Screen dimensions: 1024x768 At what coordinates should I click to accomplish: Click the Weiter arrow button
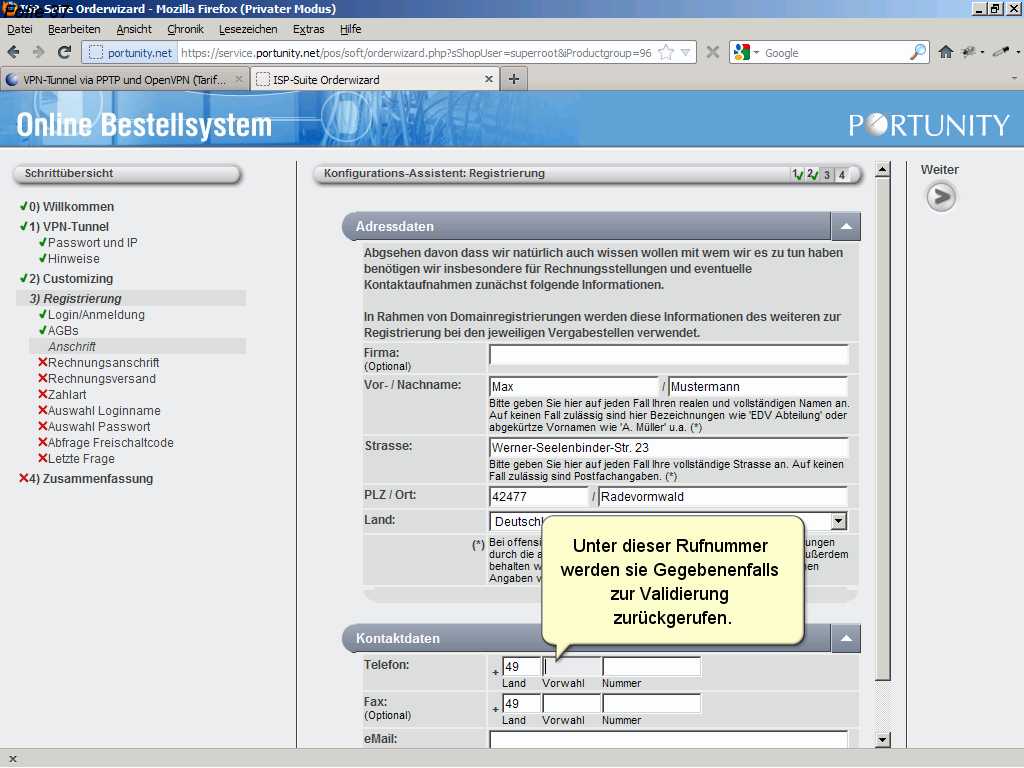(940, 198)
